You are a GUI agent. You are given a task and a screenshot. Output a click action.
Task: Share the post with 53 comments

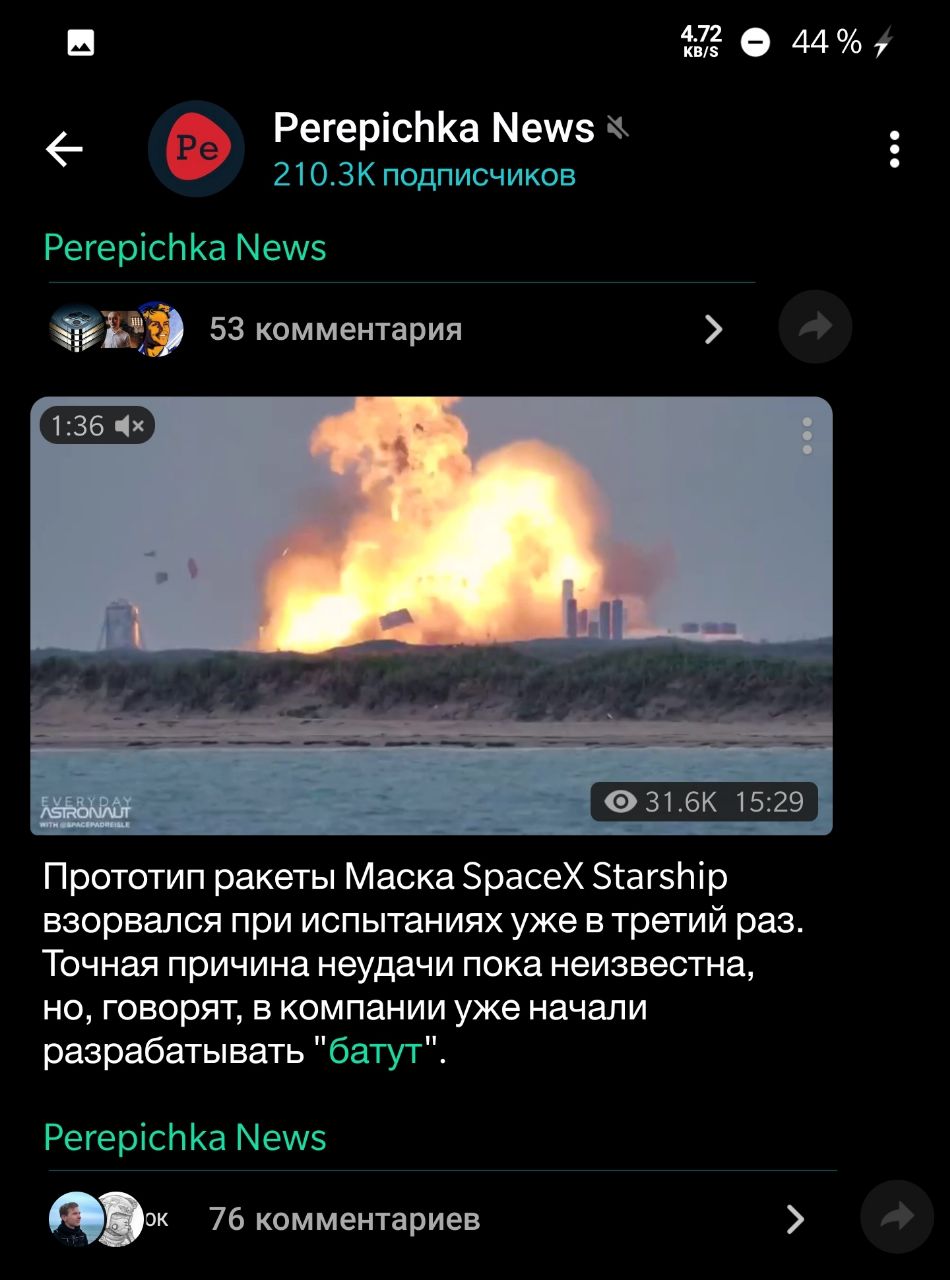coord(815,327)
